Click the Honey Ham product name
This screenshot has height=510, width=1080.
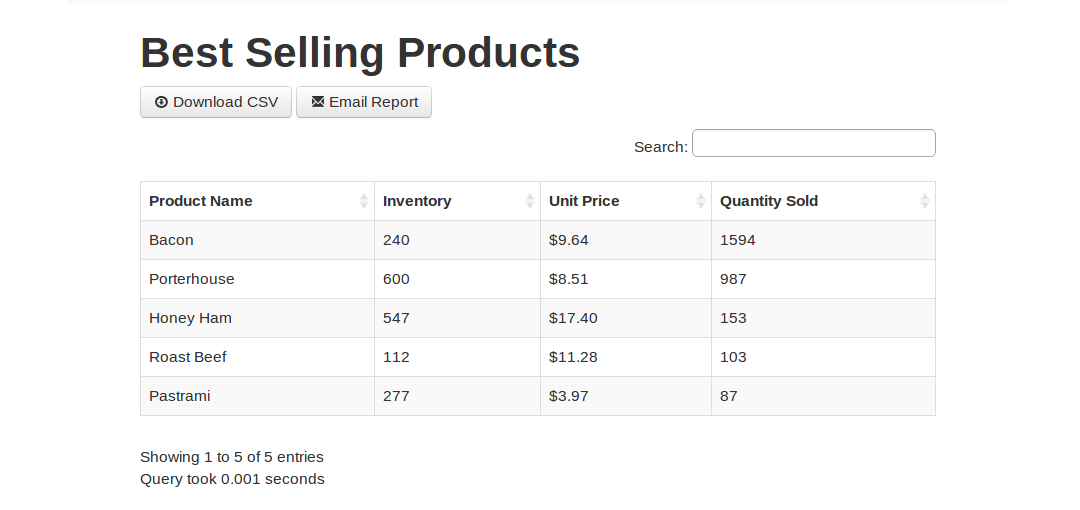coord(190,318)
